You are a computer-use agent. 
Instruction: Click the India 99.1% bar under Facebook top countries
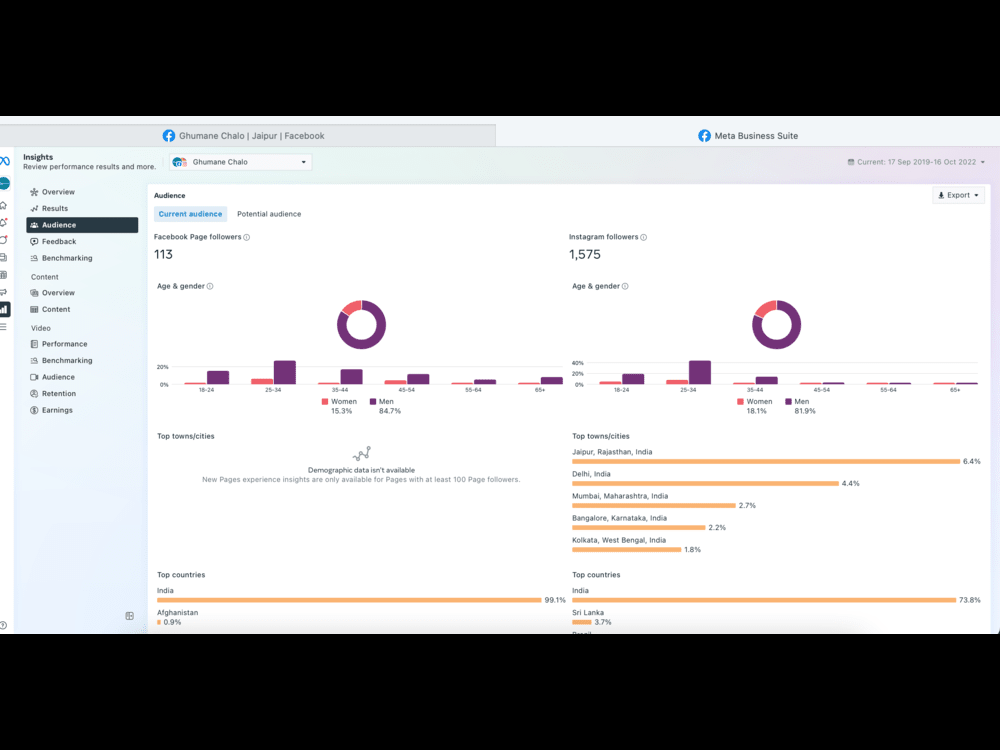click(x=349, y=600)
